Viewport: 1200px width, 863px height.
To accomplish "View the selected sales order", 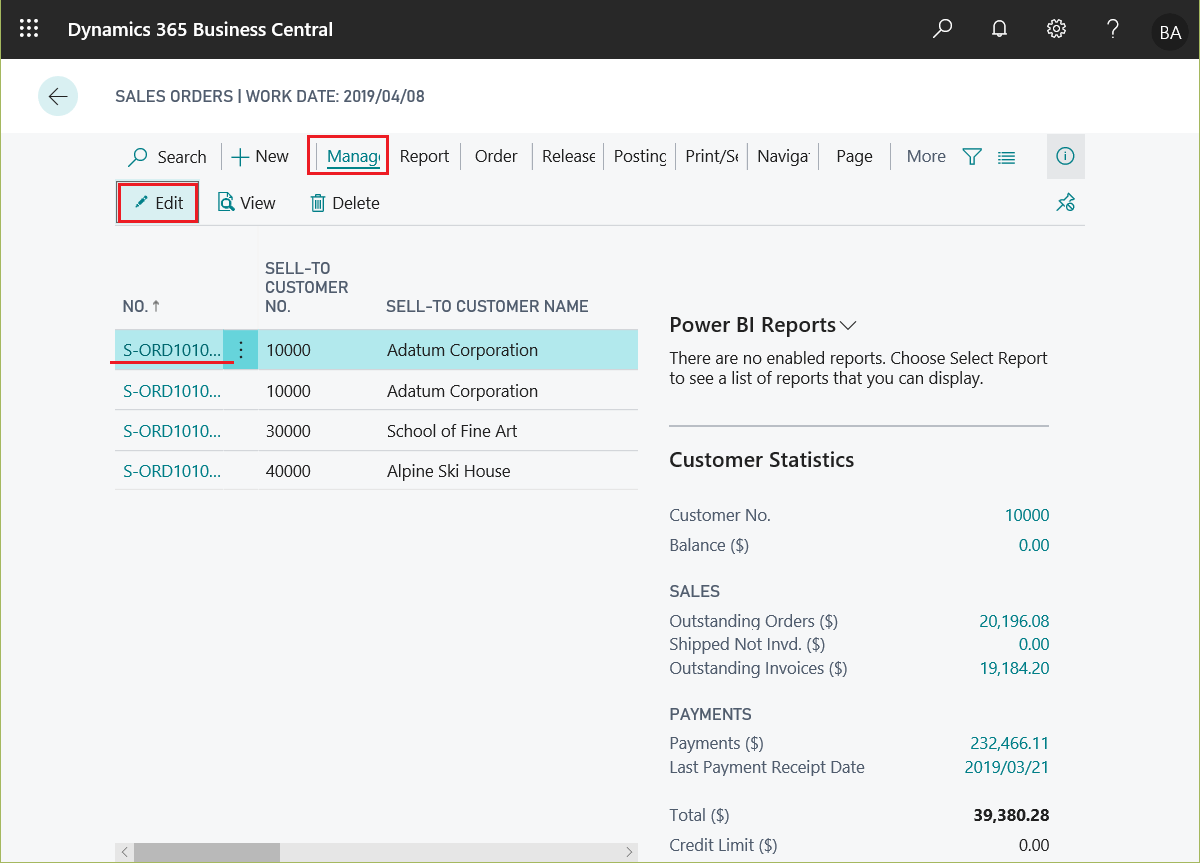I will point(246,203).
